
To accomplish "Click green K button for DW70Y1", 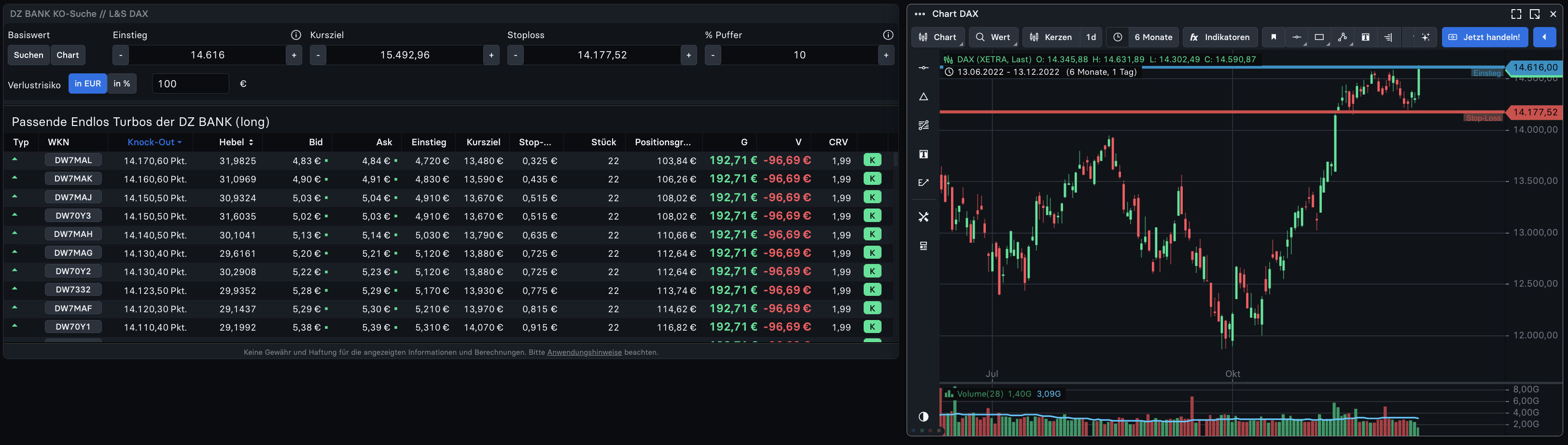I will tap(872, 327).
